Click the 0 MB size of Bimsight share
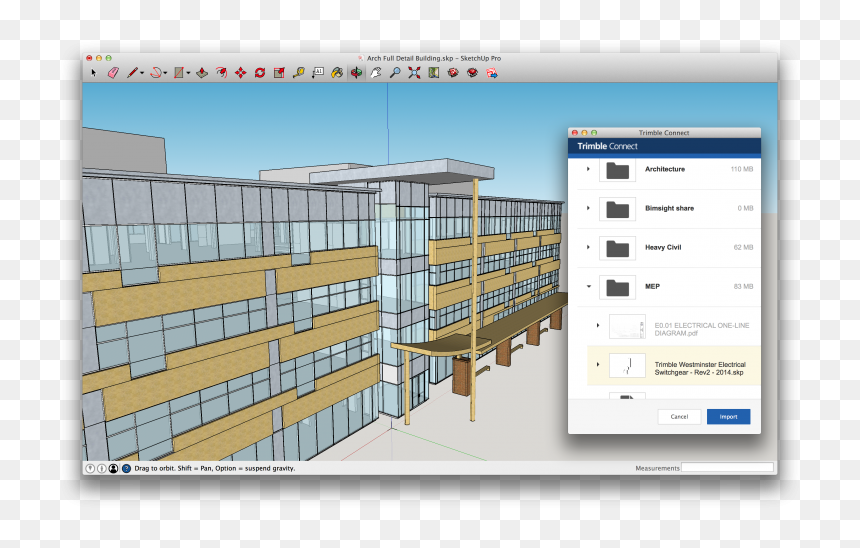The image size is (860, 548). (745, 208)
